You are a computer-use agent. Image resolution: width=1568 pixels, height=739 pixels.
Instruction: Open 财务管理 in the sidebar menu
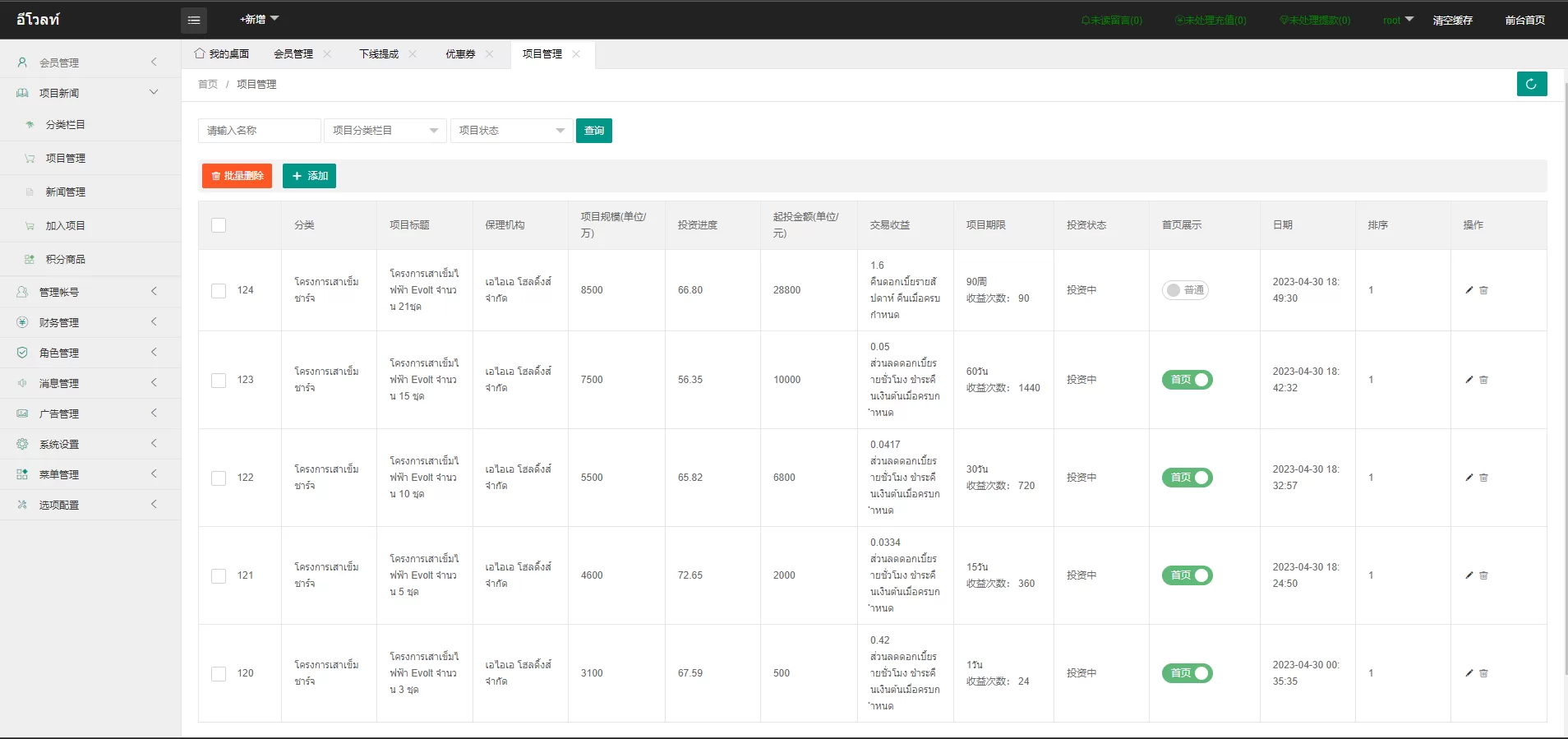click(59, 323)
